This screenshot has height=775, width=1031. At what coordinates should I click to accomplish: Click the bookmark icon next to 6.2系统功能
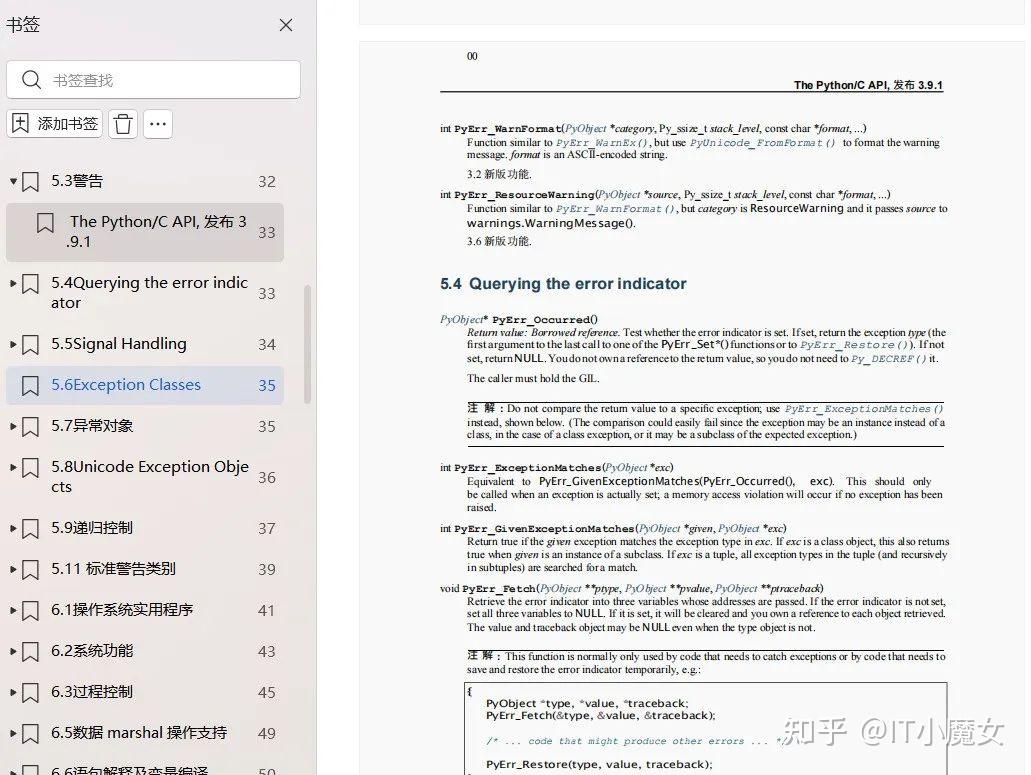pyautogui.click(x=28, y=651)
